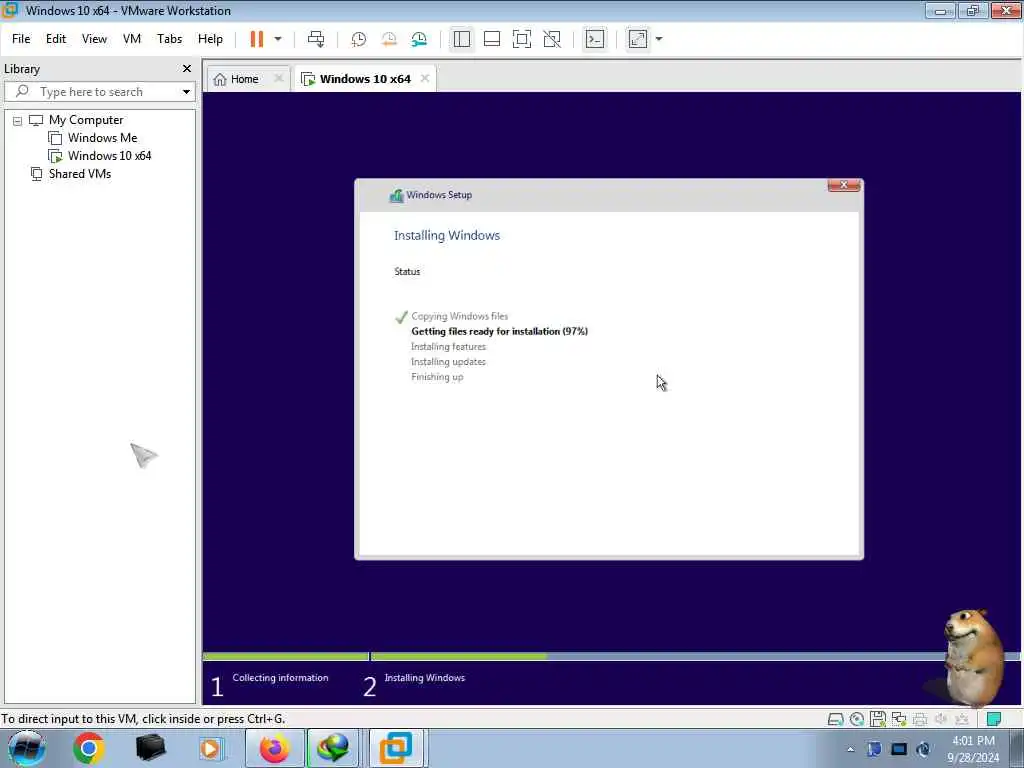This screenshot has height=768, width=1024.
Task: Click the sound card status icon
Action: pos(941,720)
